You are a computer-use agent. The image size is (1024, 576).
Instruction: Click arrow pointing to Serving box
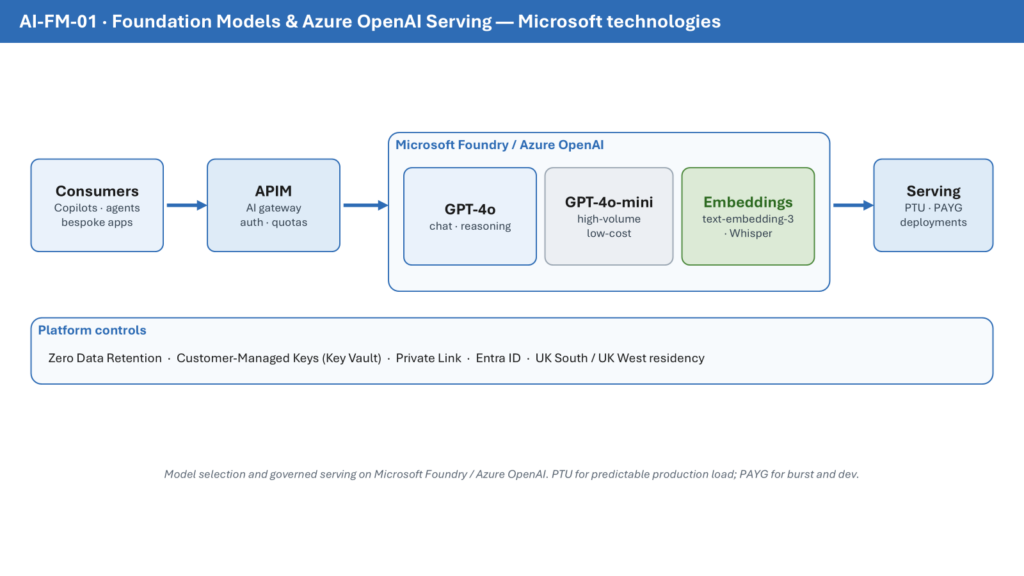853,205
